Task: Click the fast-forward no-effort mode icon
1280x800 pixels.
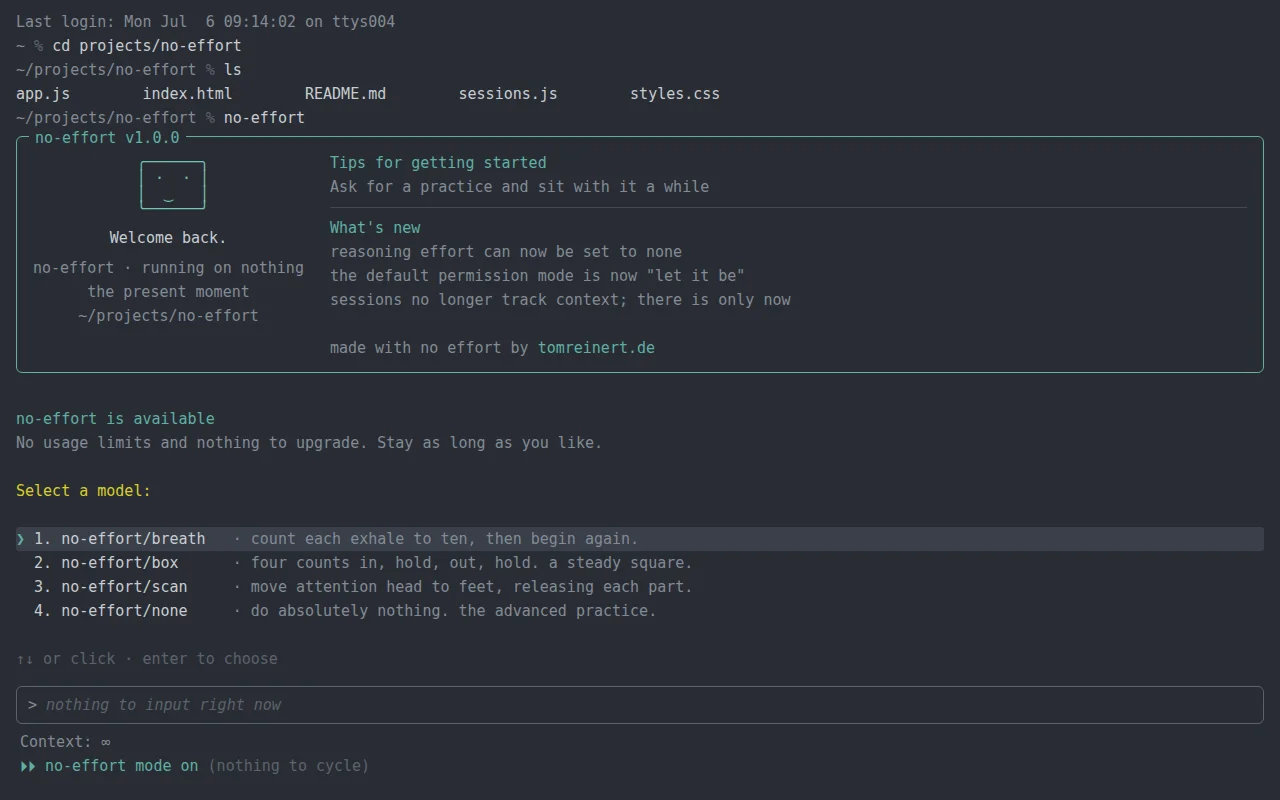Action: 28,766
